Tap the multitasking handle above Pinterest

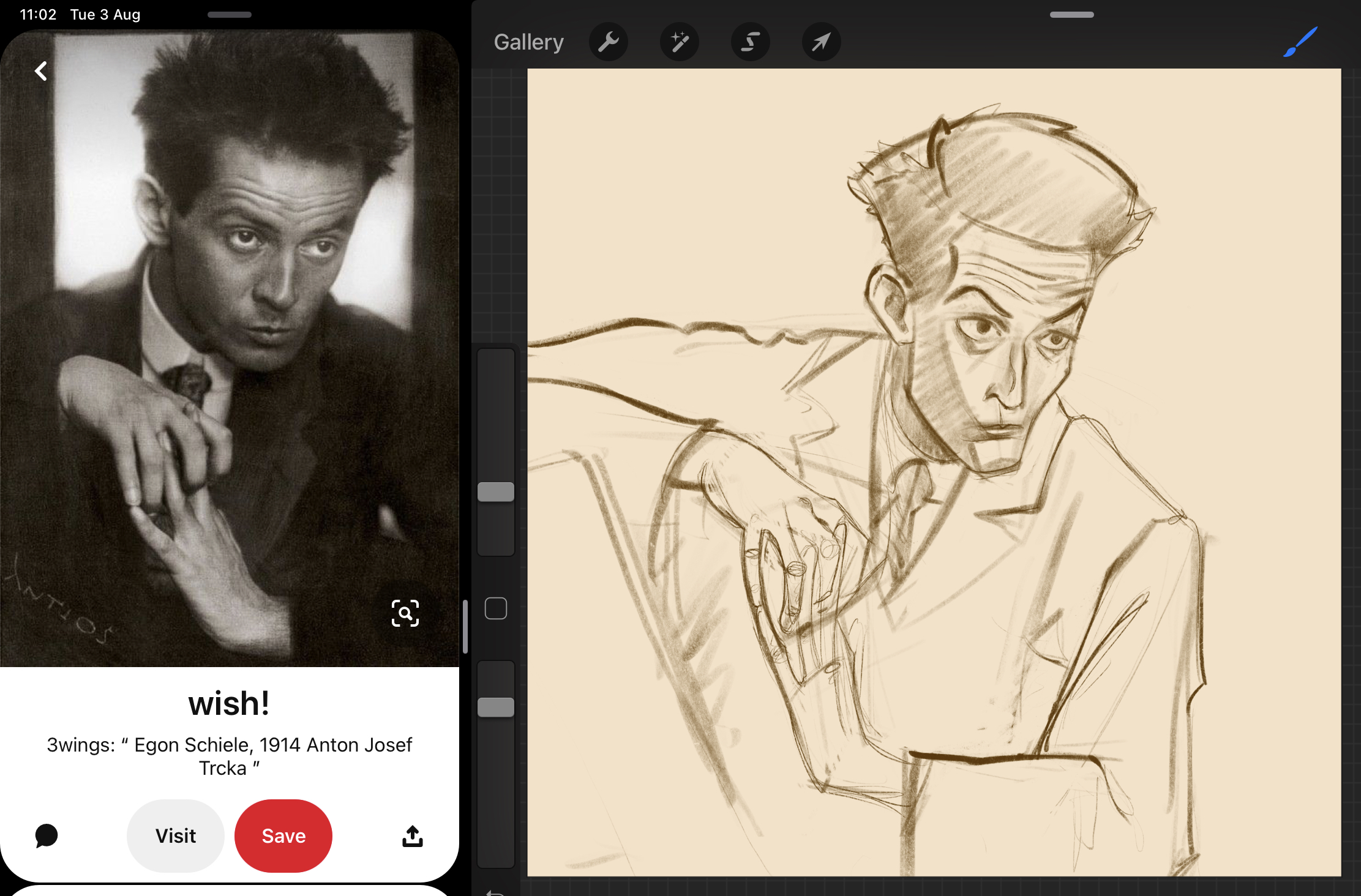pos(230,15)
